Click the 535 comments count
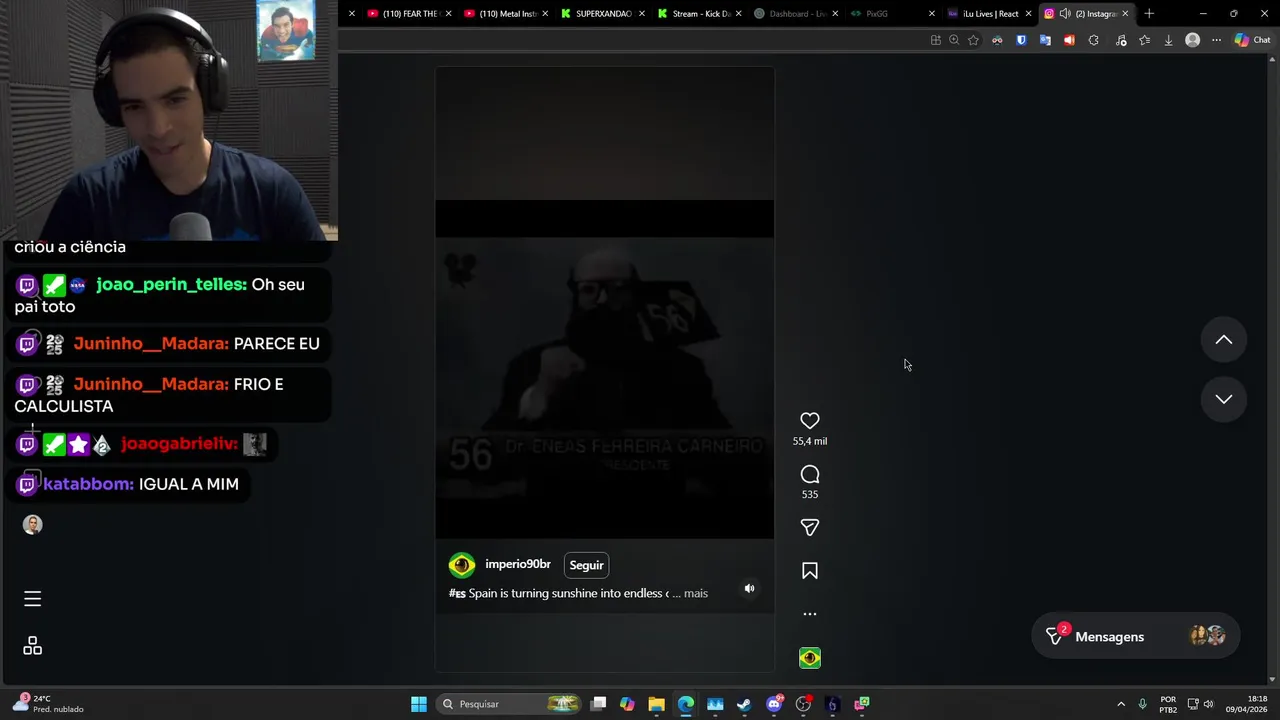 810,494
